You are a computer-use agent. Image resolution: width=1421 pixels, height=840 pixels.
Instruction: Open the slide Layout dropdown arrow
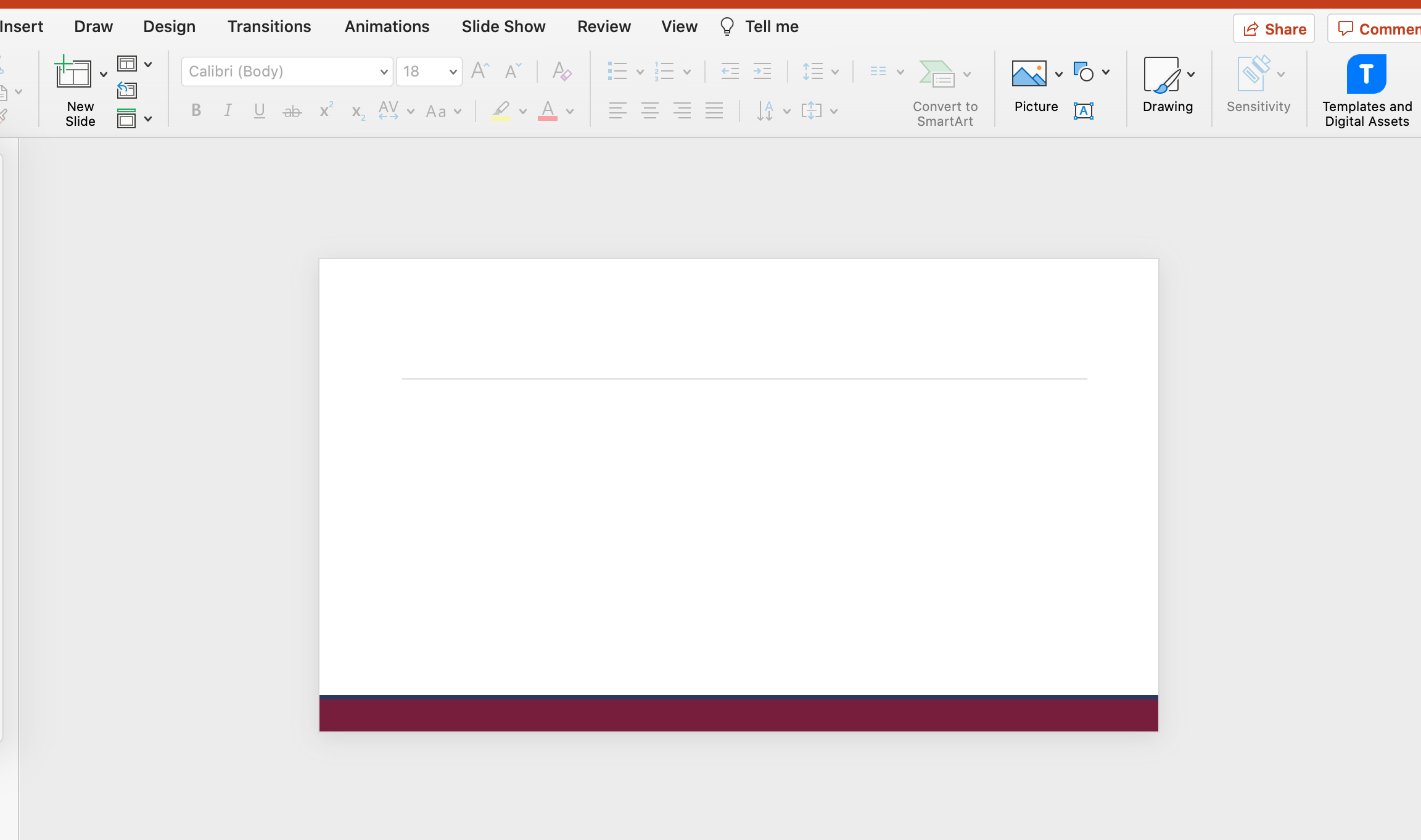point(148,64)
